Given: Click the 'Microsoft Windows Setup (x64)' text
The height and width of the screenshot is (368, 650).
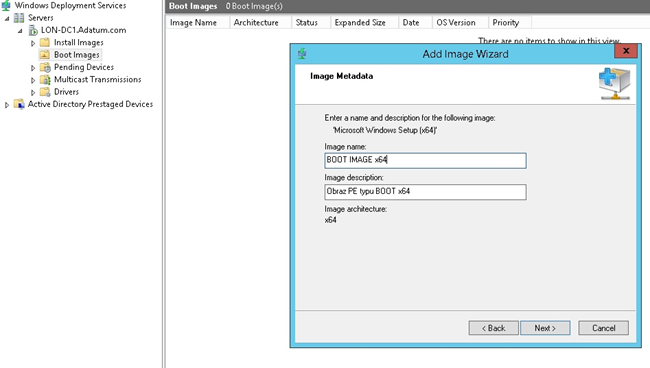Looking at the screenshot, I should [385, 130].
